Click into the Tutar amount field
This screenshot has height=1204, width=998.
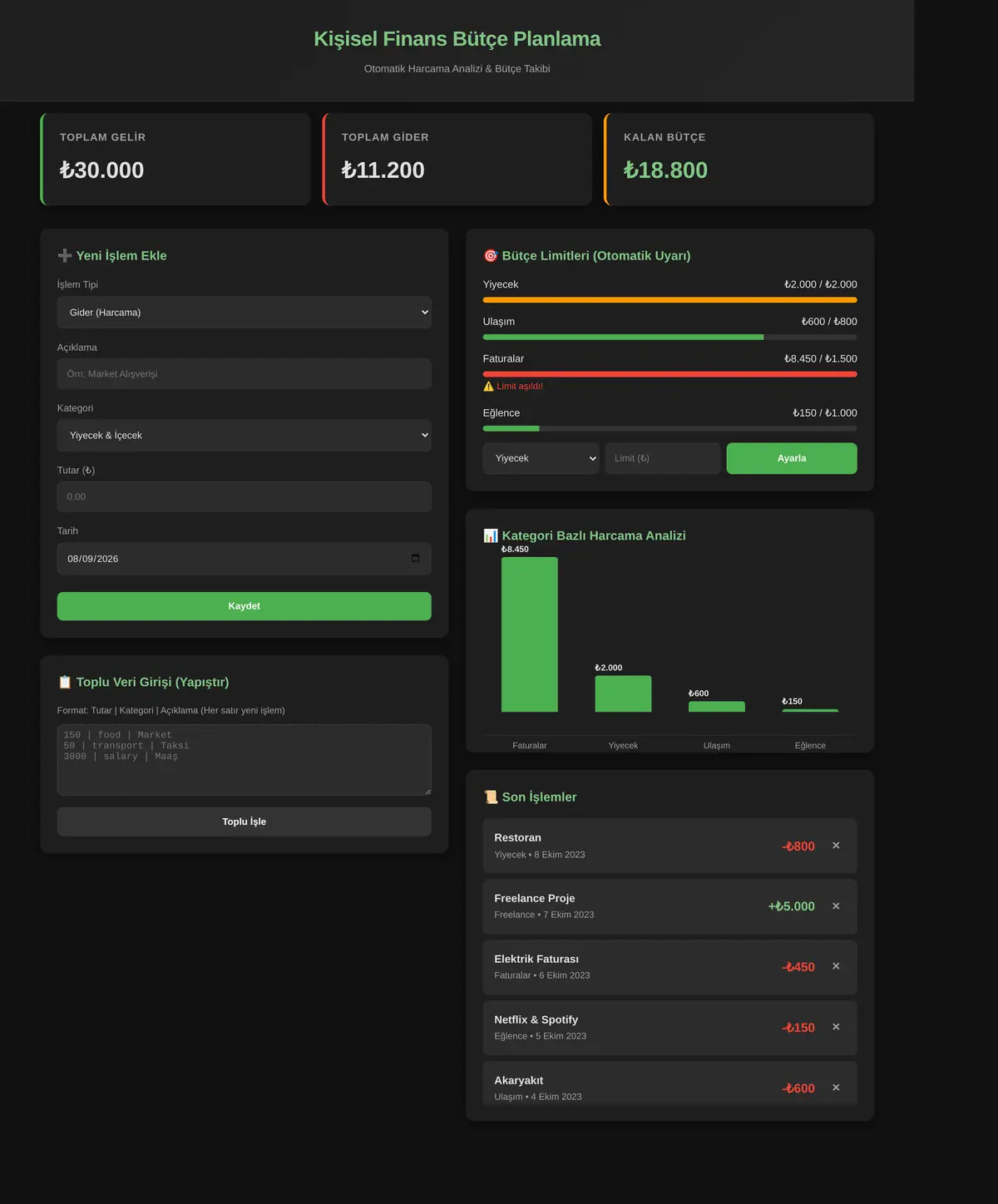pyautogui.click(x=245, y=496)
